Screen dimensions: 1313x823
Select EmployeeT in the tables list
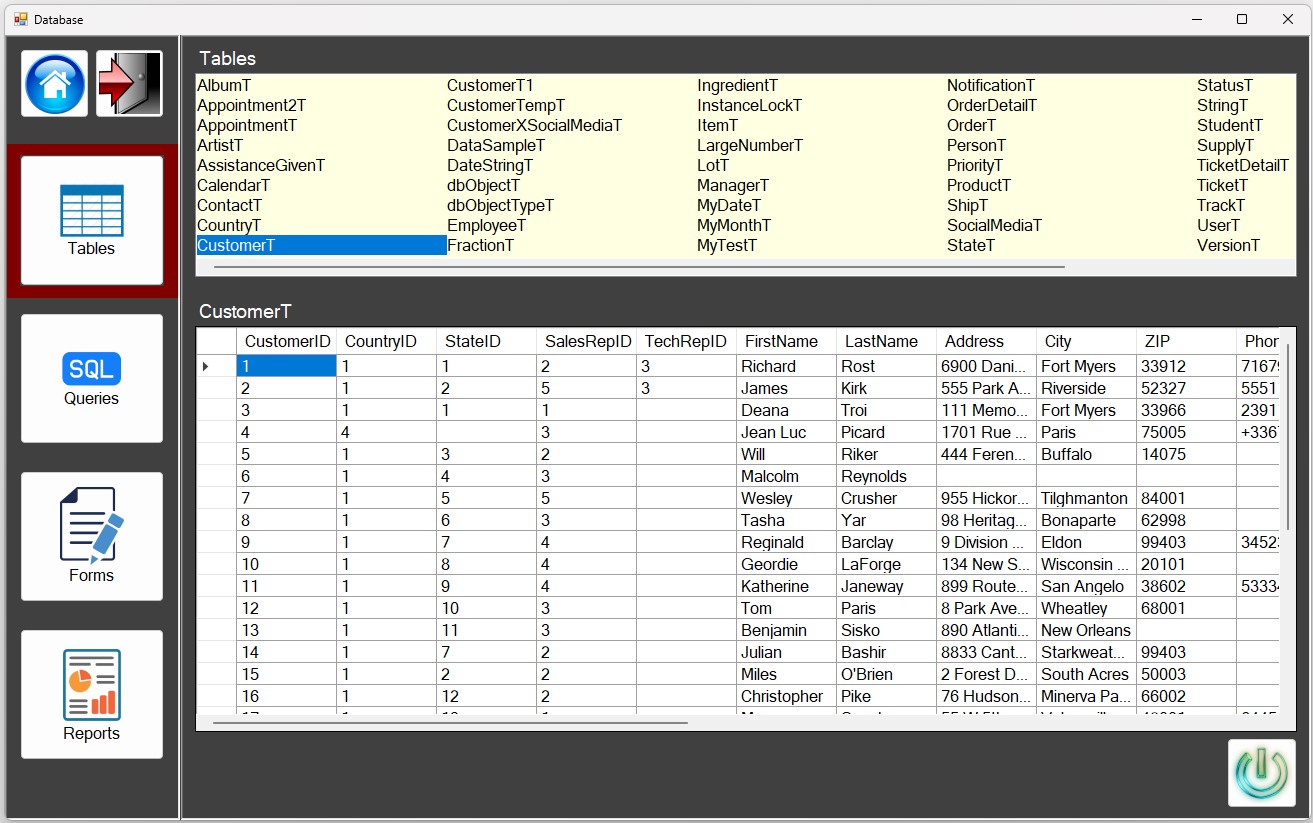(486, 225)
